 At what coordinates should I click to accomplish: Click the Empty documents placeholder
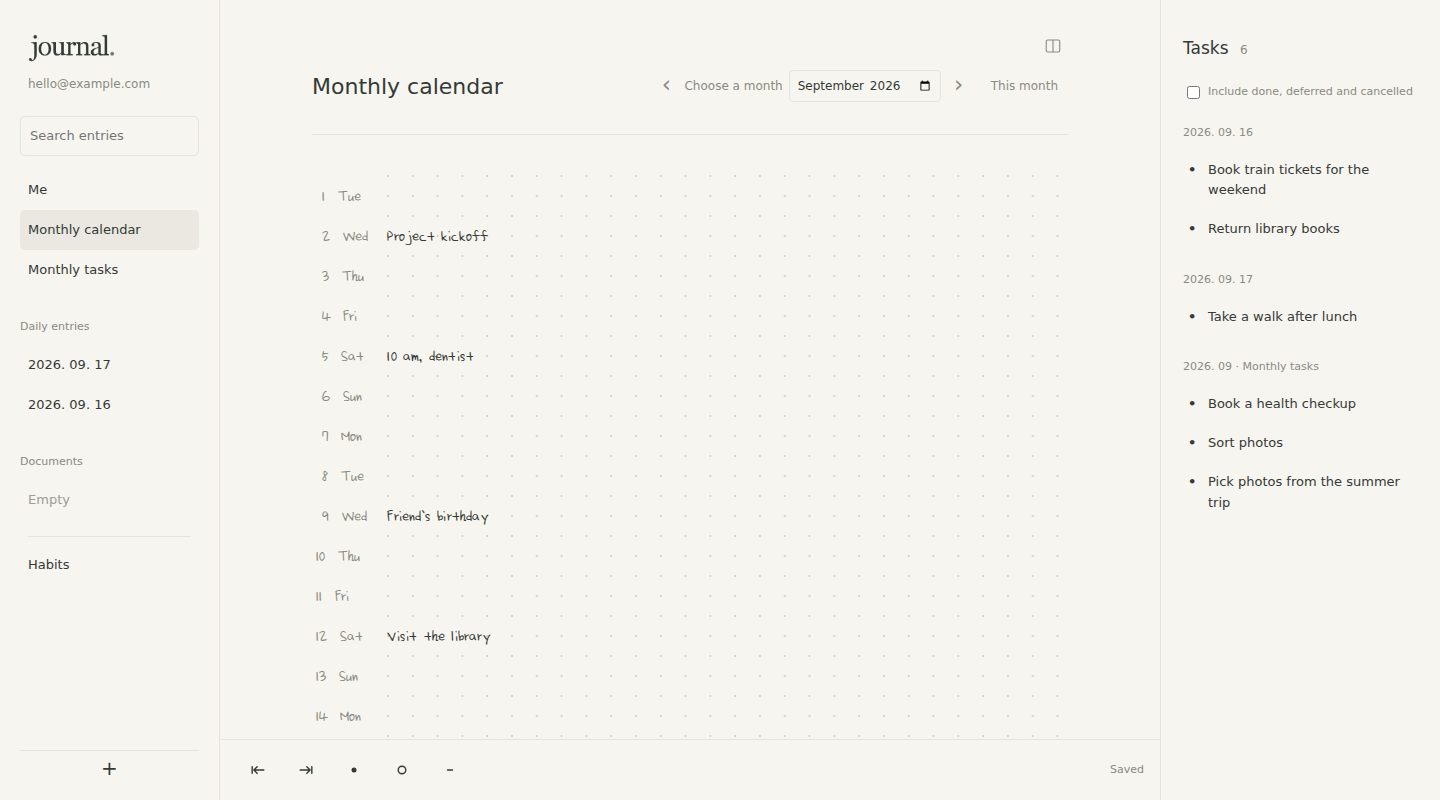pos(49,500)
